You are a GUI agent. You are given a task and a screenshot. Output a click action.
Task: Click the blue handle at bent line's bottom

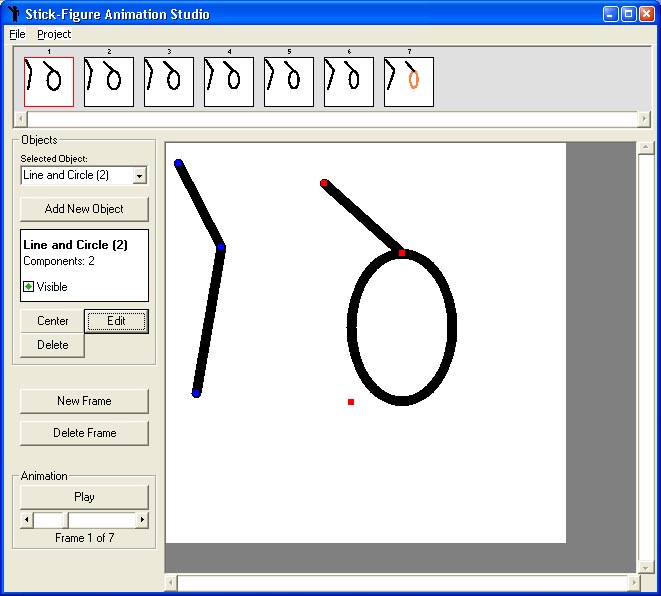tap(196, 393)
